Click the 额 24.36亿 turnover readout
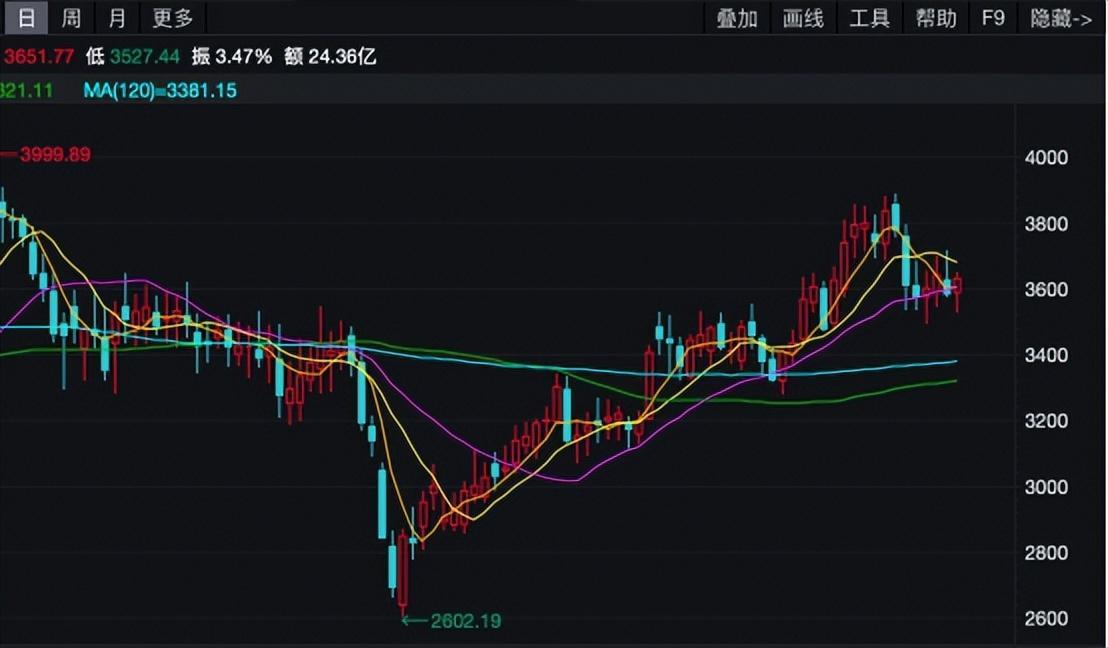The height and width of the screenshot is (648, 1108). [331, 57]
